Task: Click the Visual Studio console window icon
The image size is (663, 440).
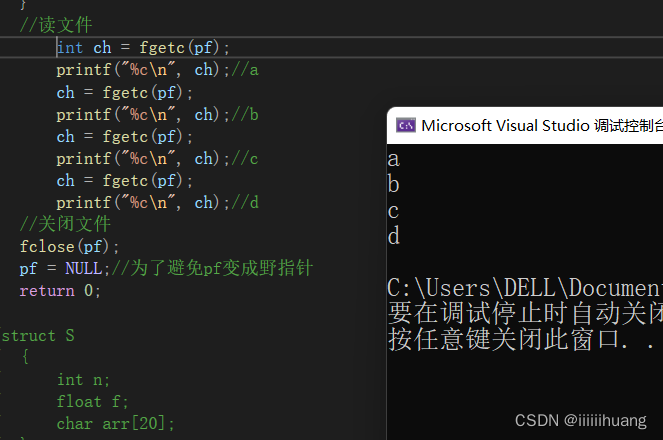Action: (x=405, y=126)
